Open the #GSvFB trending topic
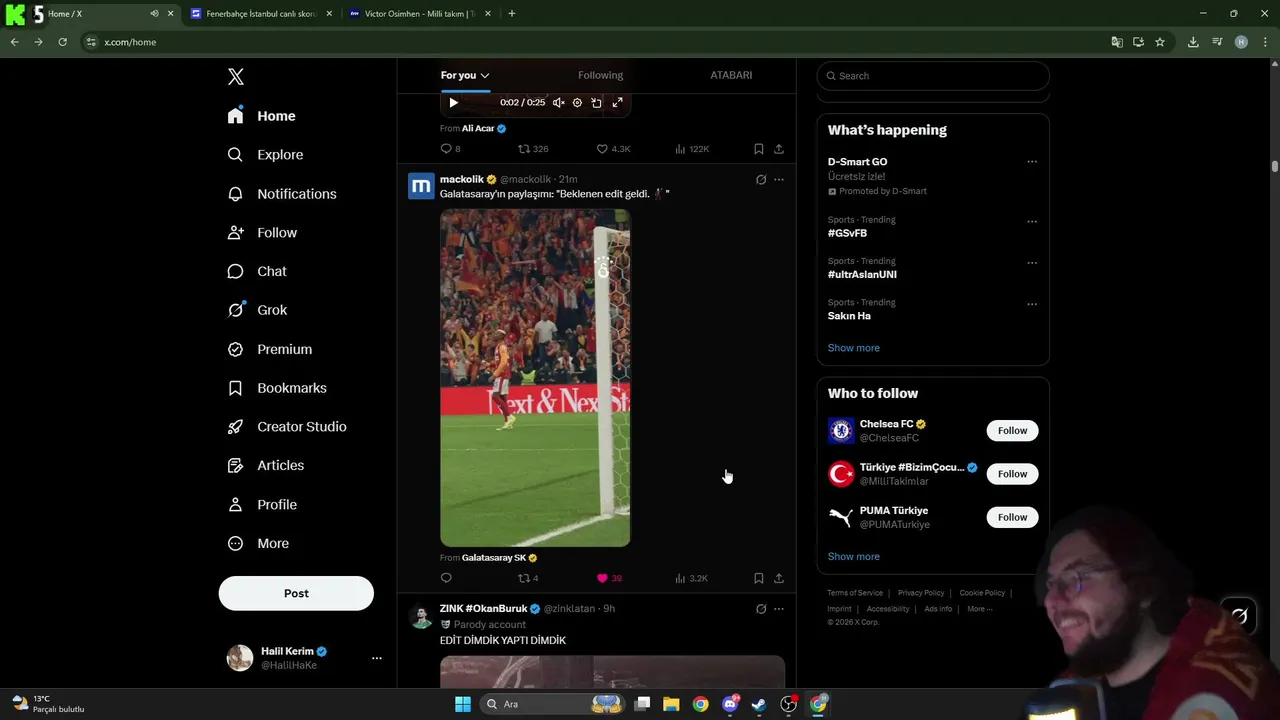Screen dimensions: 1280x720 (x=847, y=233)
